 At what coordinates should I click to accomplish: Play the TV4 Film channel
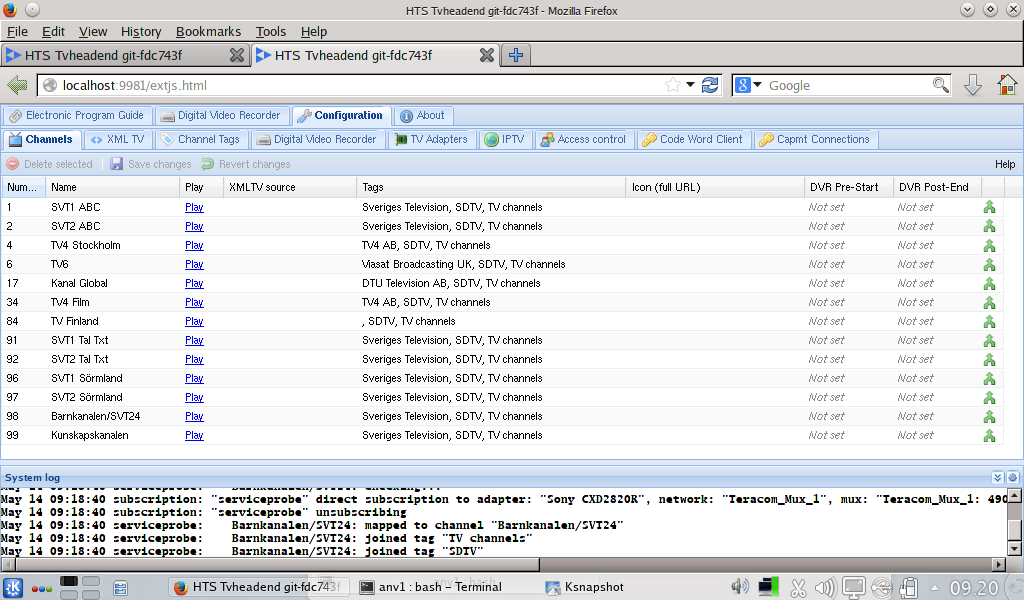(x=194, y=302)
